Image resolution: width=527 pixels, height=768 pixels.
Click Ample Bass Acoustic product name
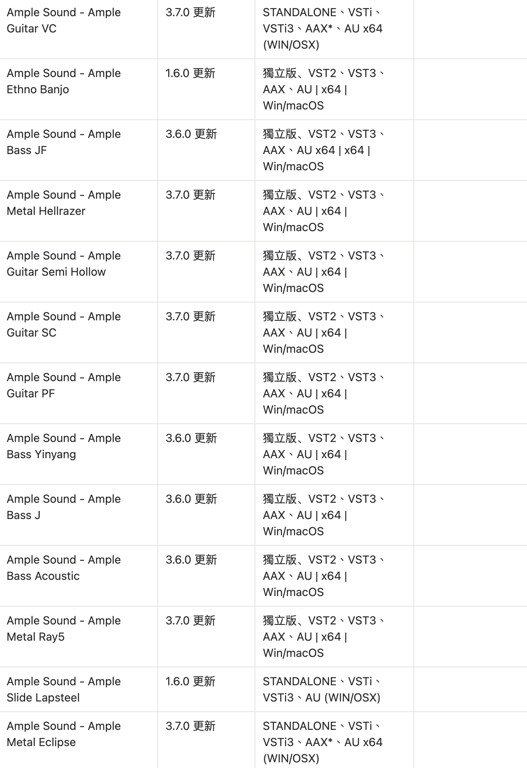(64, 568)
